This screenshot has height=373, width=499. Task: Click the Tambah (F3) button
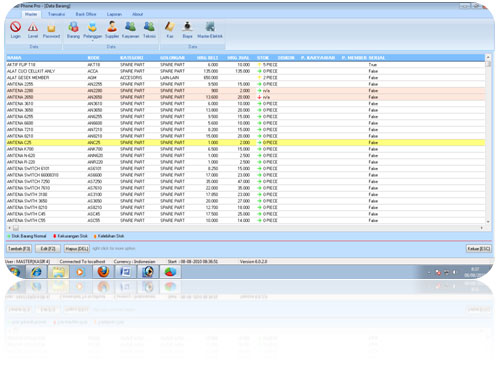[19, 249]
